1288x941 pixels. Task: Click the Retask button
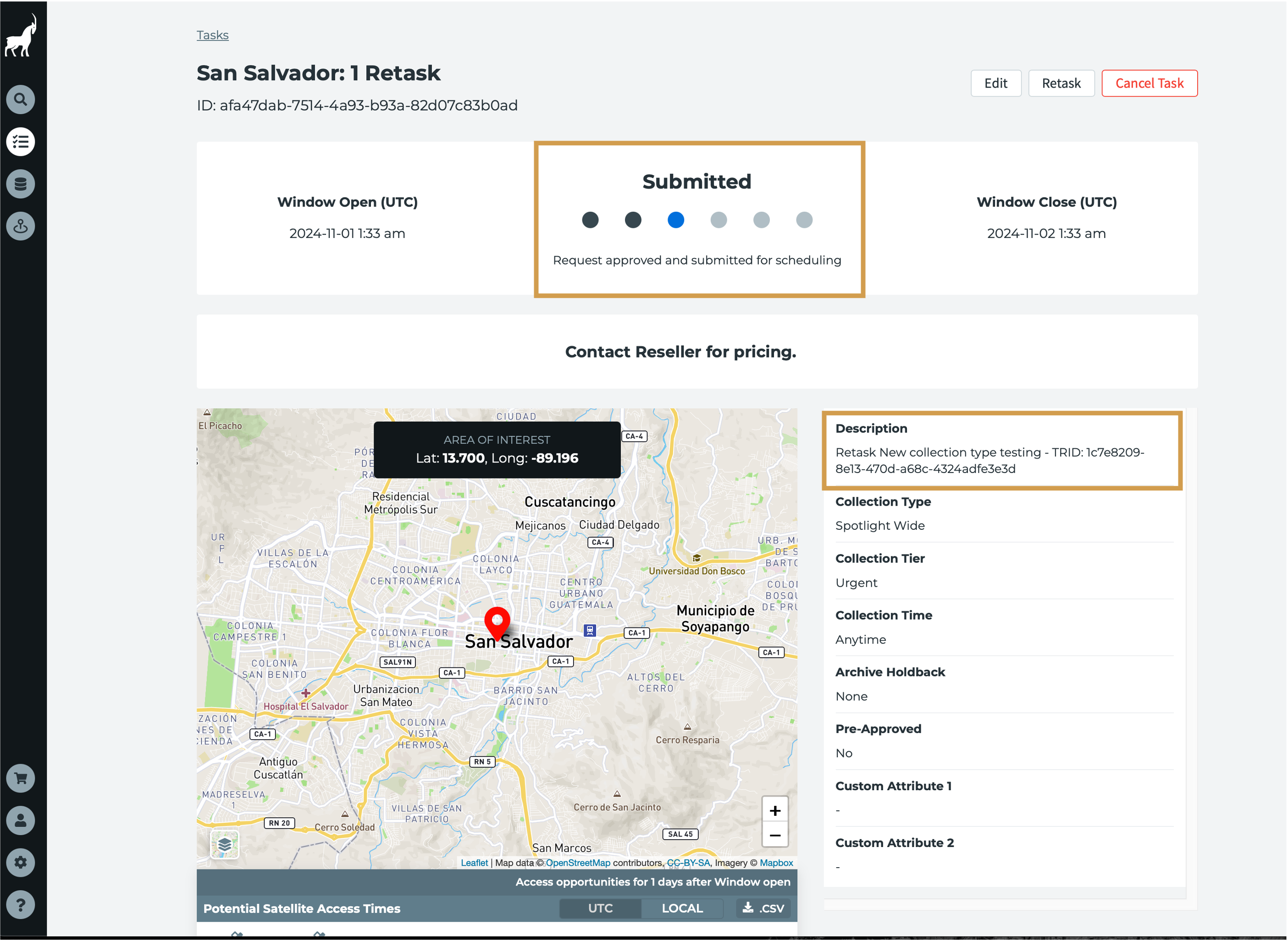[x=1061, y=83]
